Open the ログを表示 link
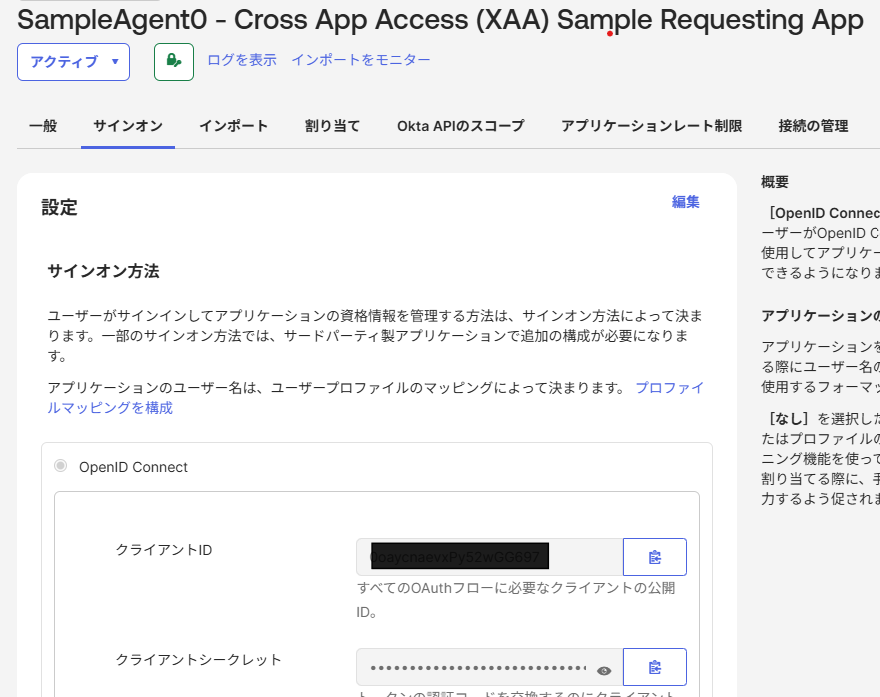The height and width of the screenshot is (697, 880). pos(241,60)
